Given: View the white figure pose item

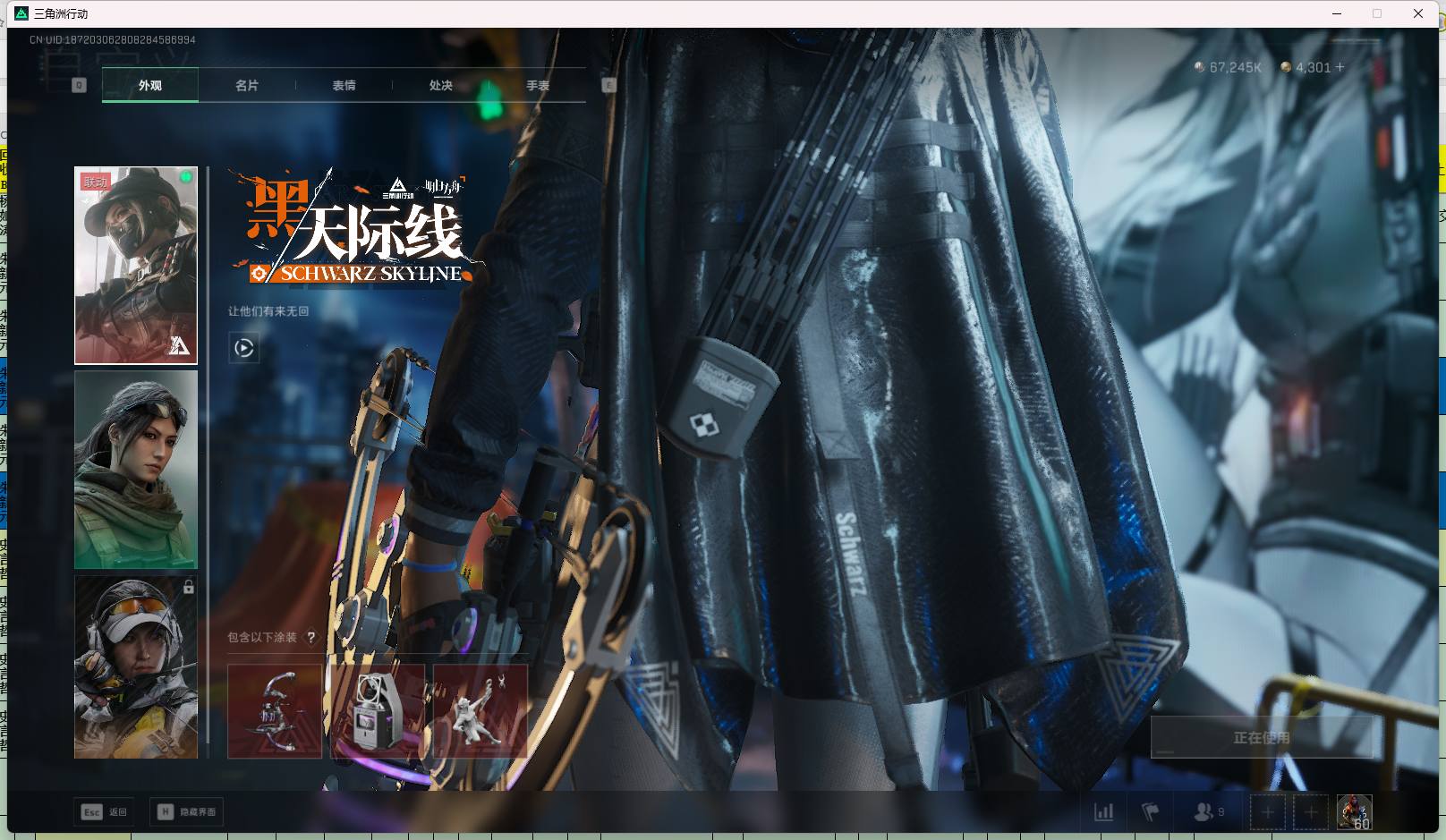Looking at the screenshot, I should click(x=481, y=711).
